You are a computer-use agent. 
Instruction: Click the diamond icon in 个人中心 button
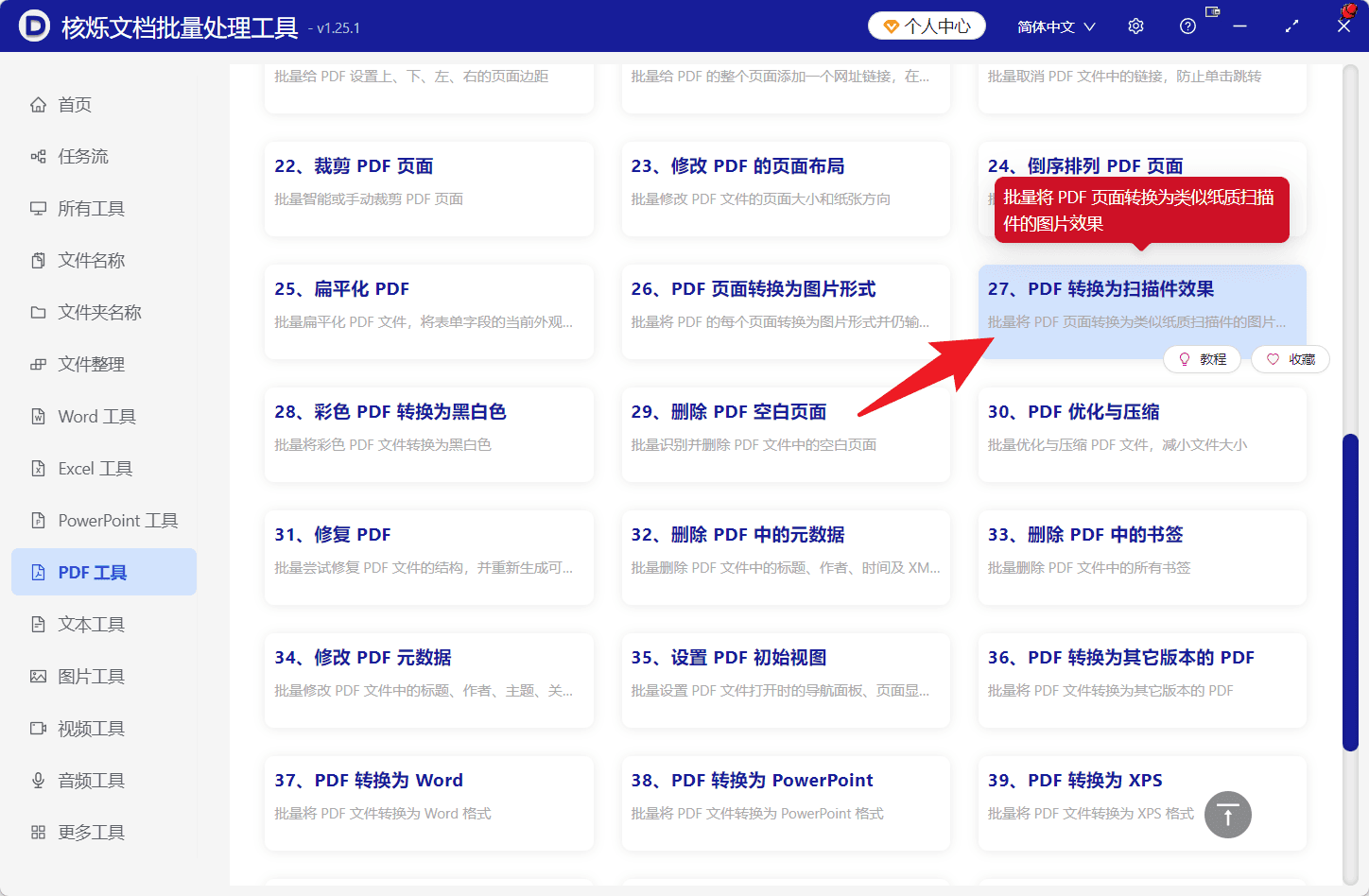(891, 26)
